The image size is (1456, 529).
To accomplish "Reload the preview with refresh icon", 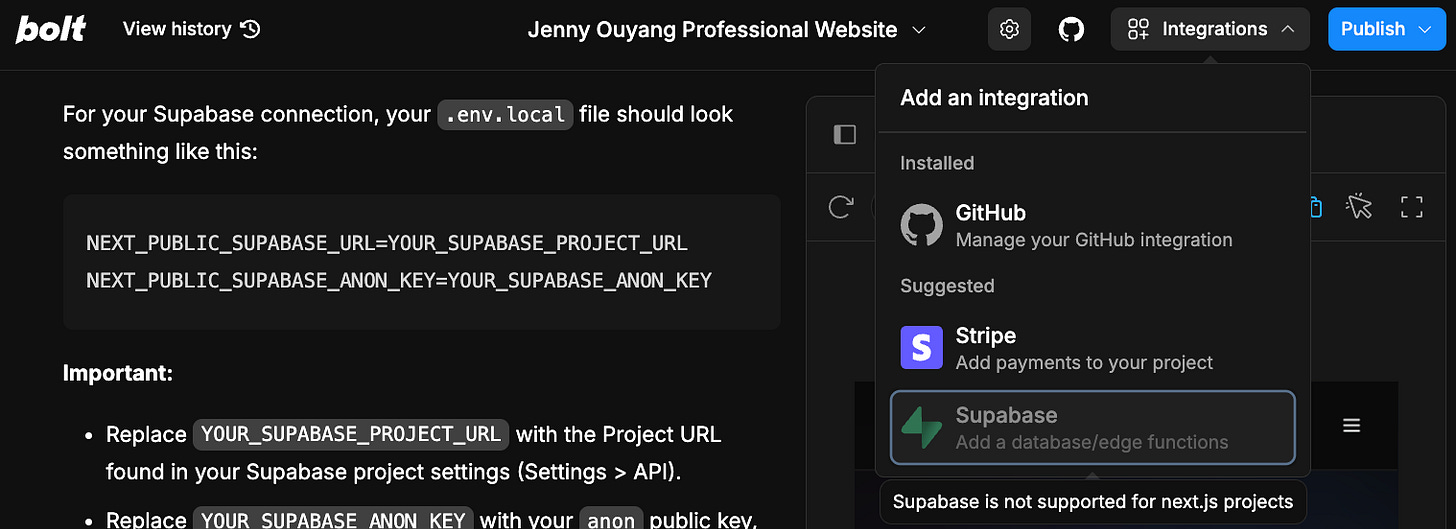I will click(841, 207).
